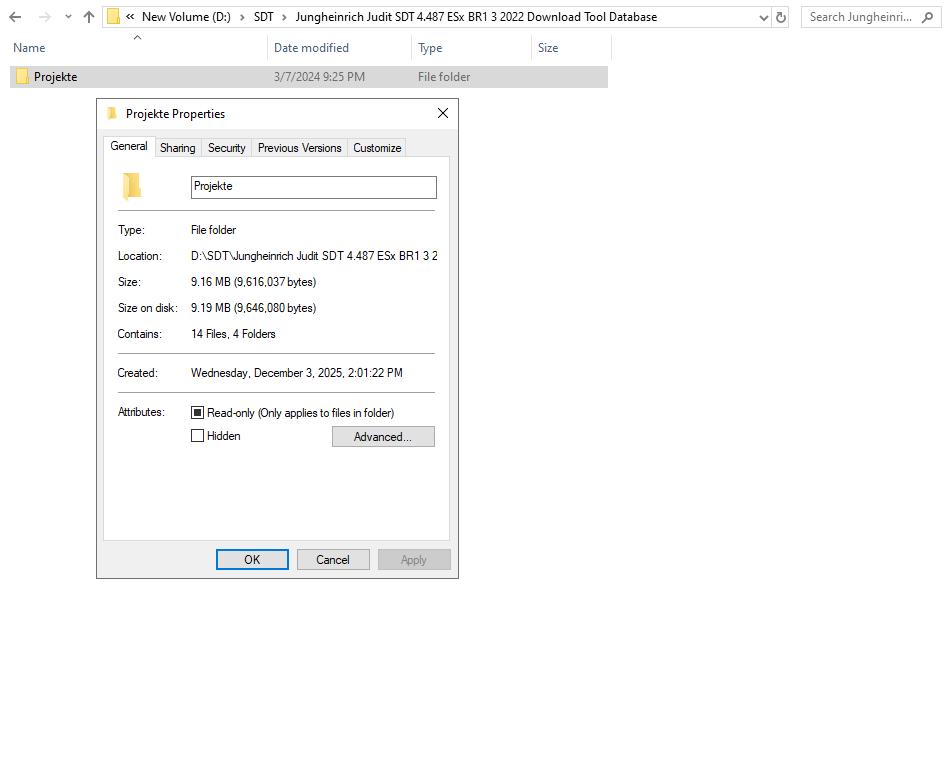946x782 pixels.
Task: Click the search magnifier icon
Action: click(x=928, y=17)
